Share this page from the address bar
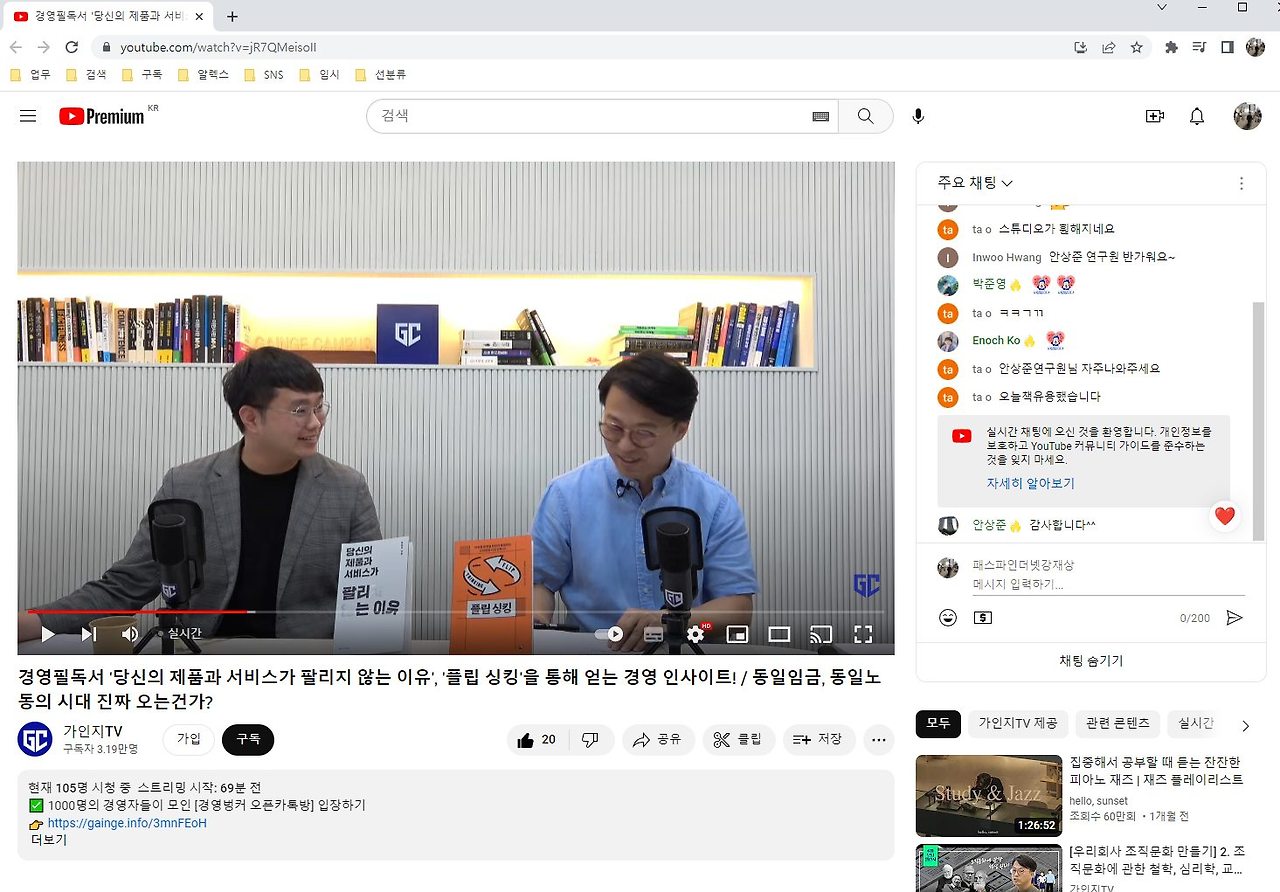The width and height of the screenshot is (1280, 892). click(x=1109, y=47)
